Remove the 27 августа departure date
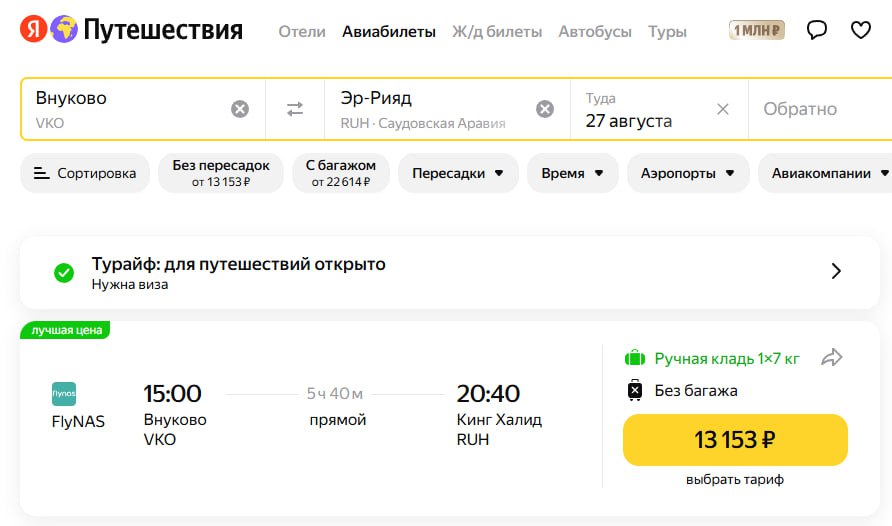The image size is (892, 526). coord(723,109)
